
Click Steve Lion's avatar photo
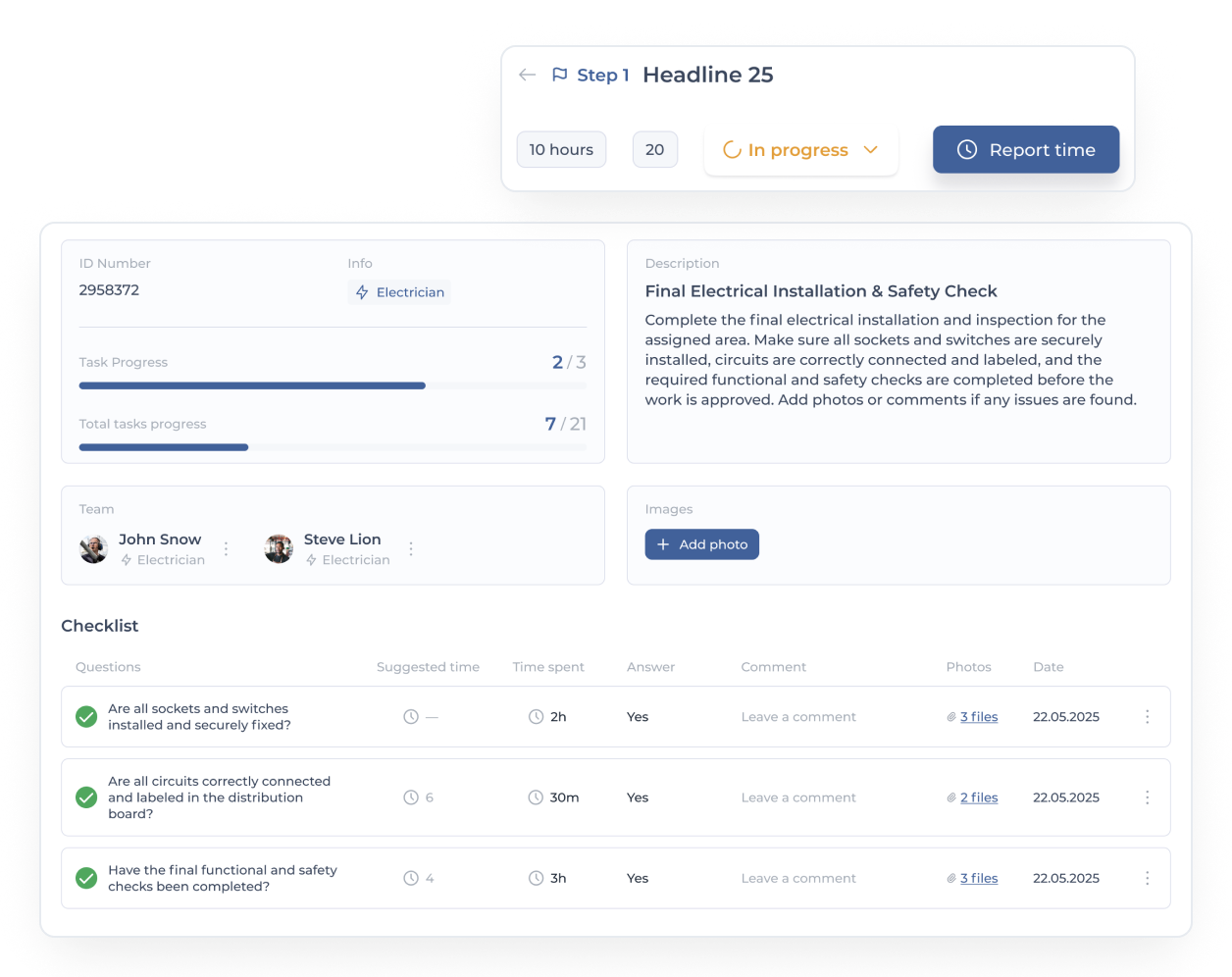(x=279, y=549)
